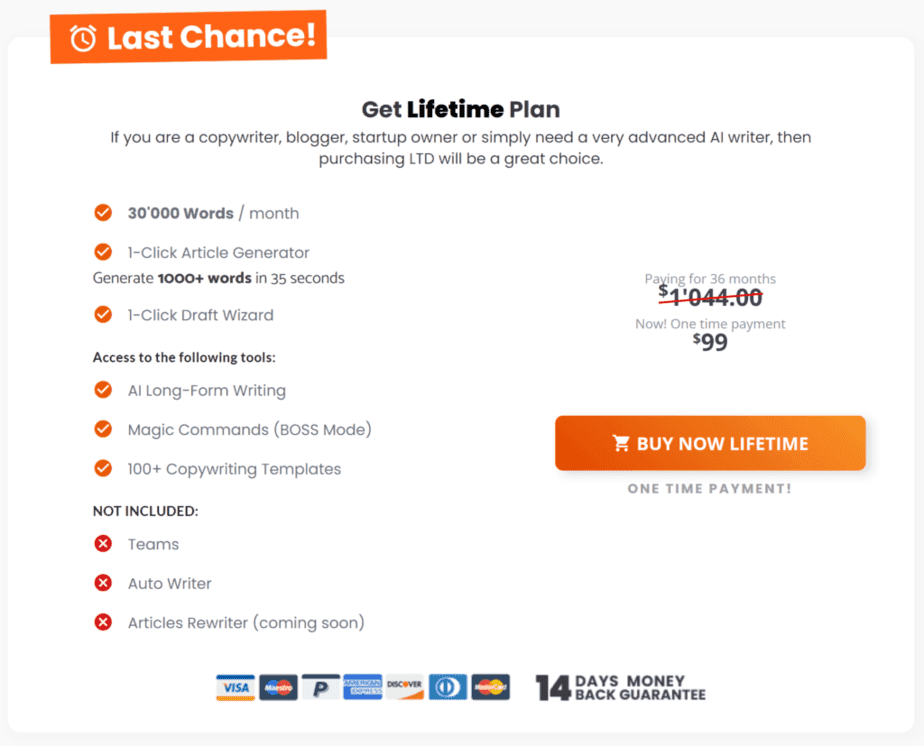Viewport: 924px width, 746px height.
Task: Click the BUY NOW LIFETIME button
Action: 710,443
